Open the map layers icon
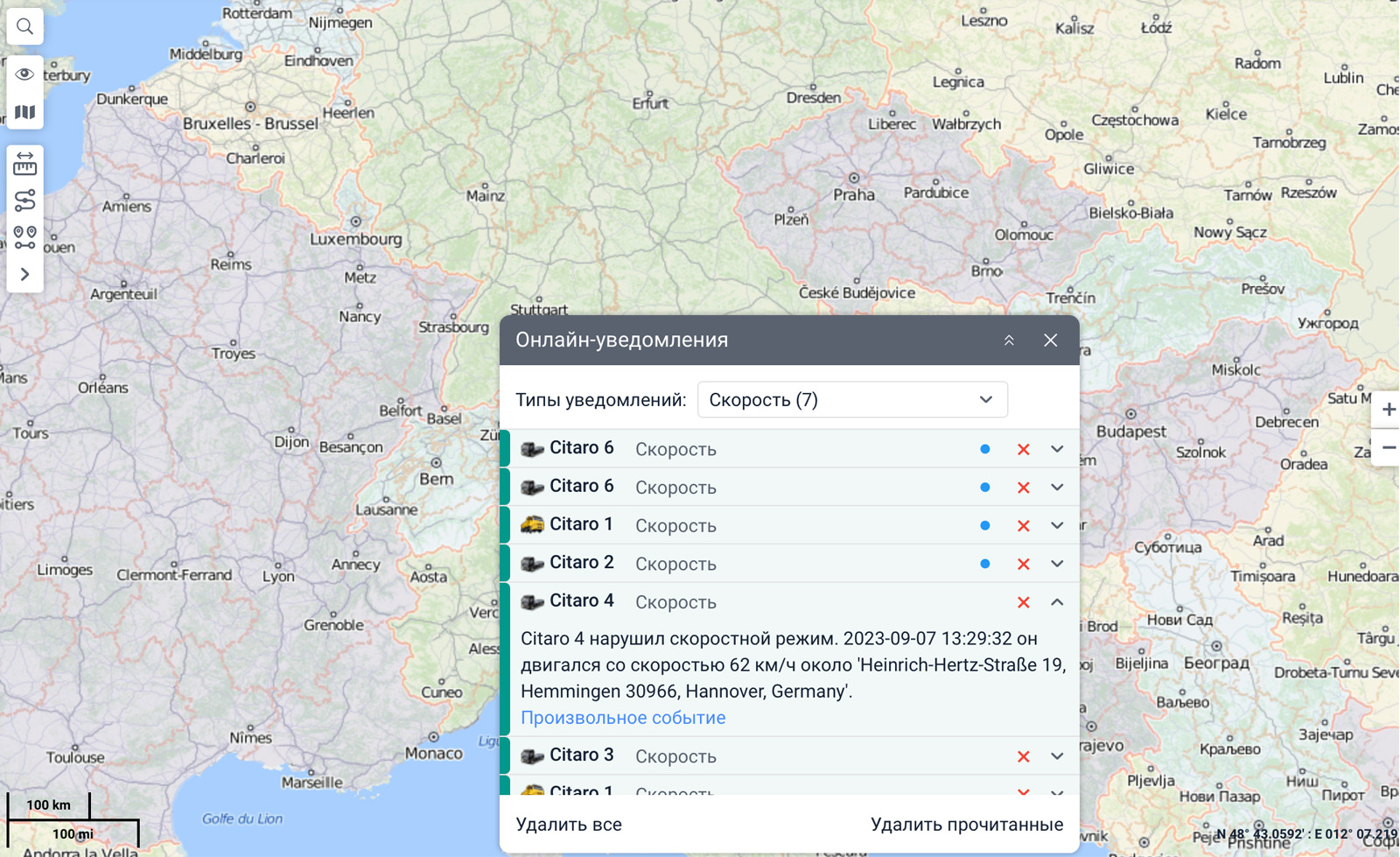The height and width of the screenshot is (857, 1400). pyautogui.click(x=24, y=112)
